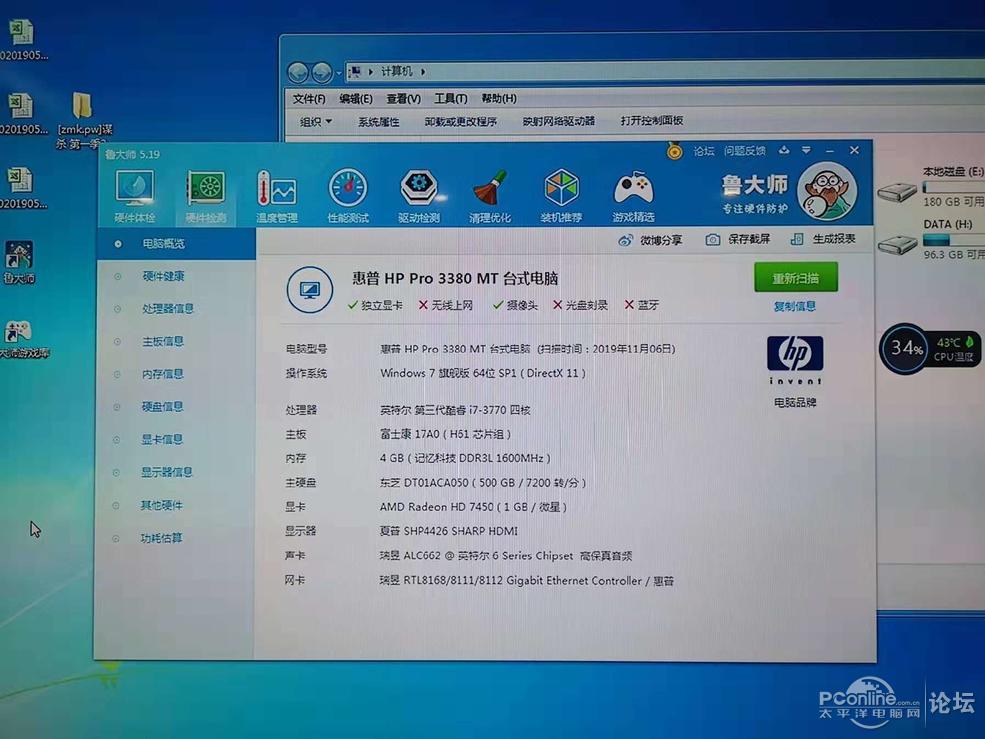
Task: Click the 计算机 address bar breadcrumb
Action: (x=396, y=72)
